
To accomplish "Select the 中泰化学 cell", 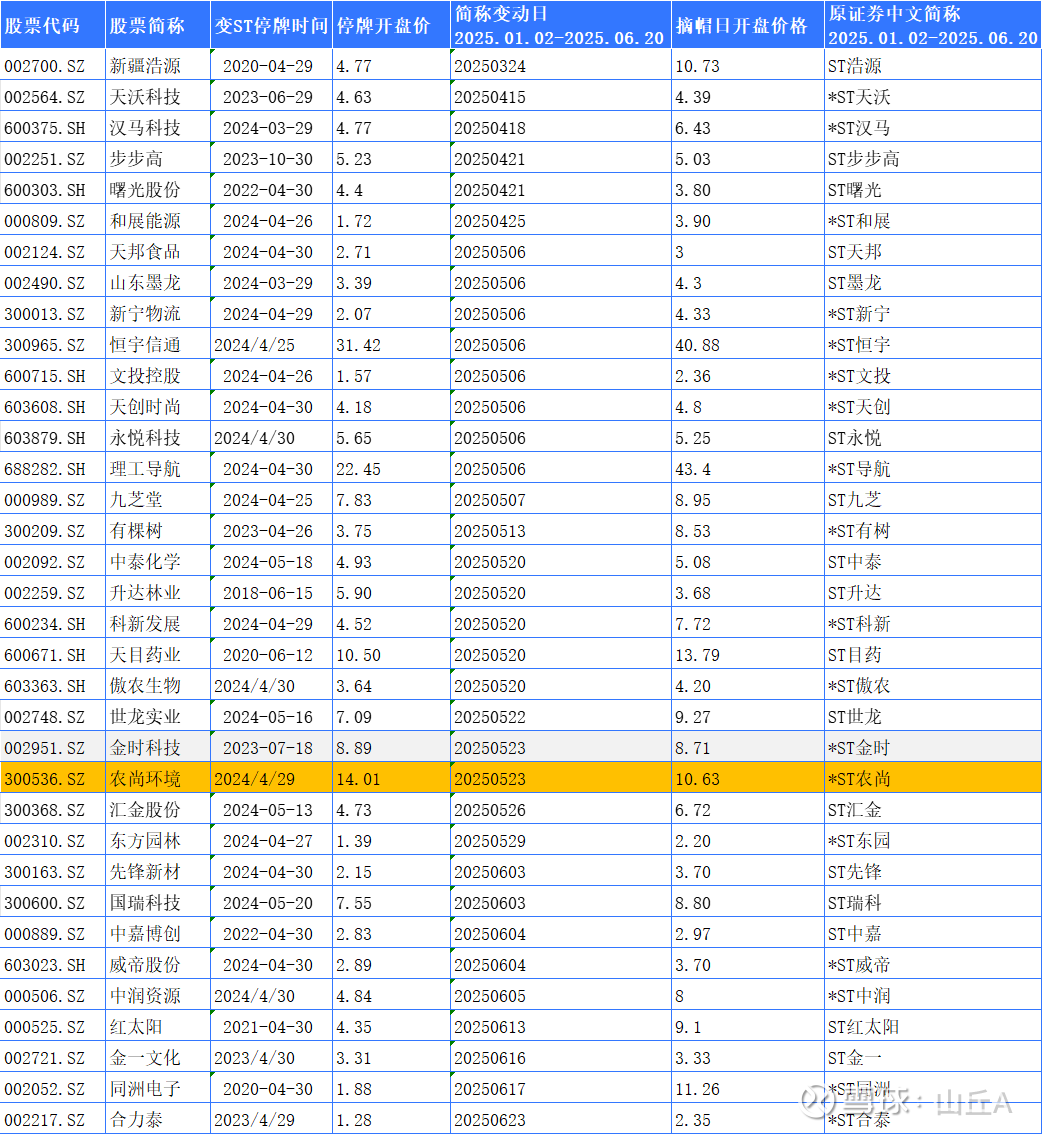I will (x=158, y=562).
